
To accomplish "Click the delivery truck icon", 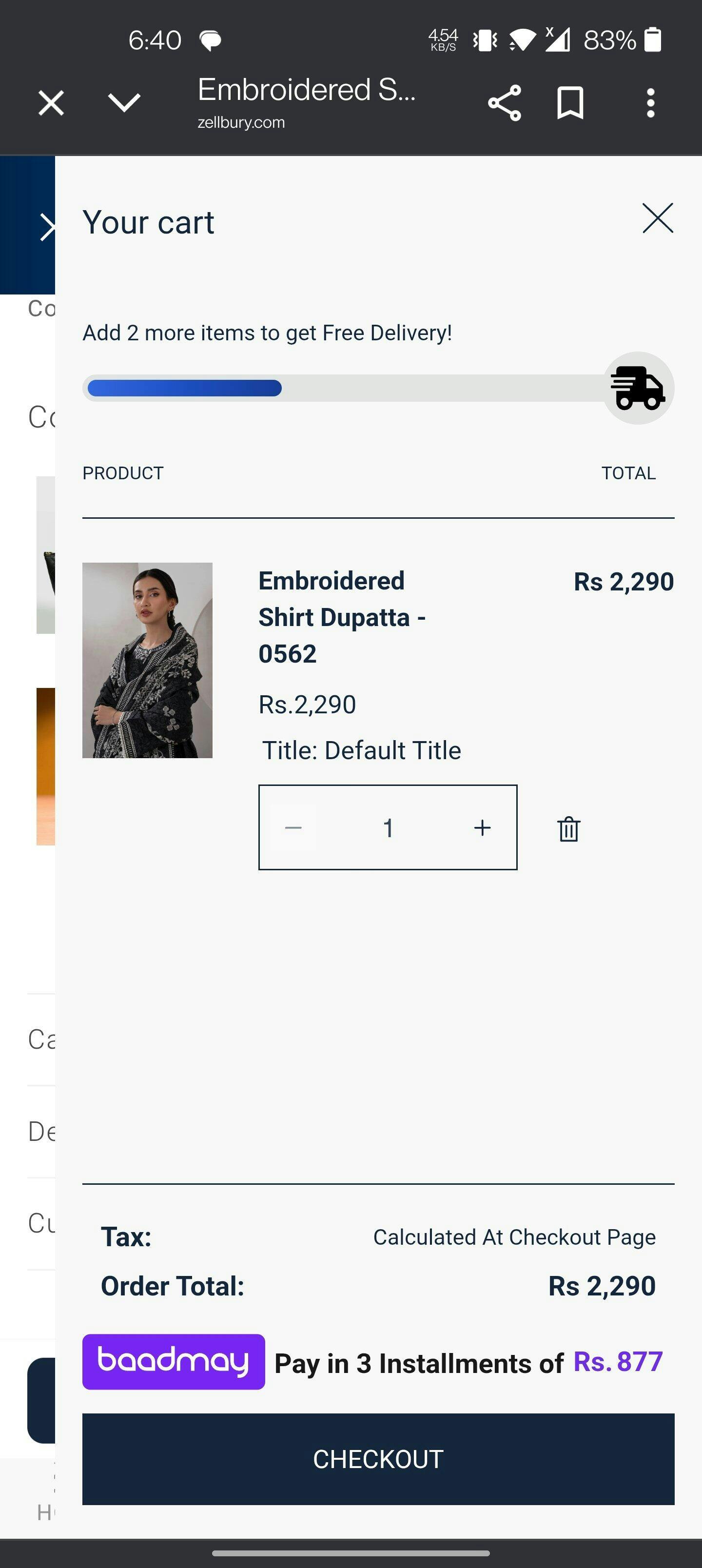I will [x=638, y=389].
